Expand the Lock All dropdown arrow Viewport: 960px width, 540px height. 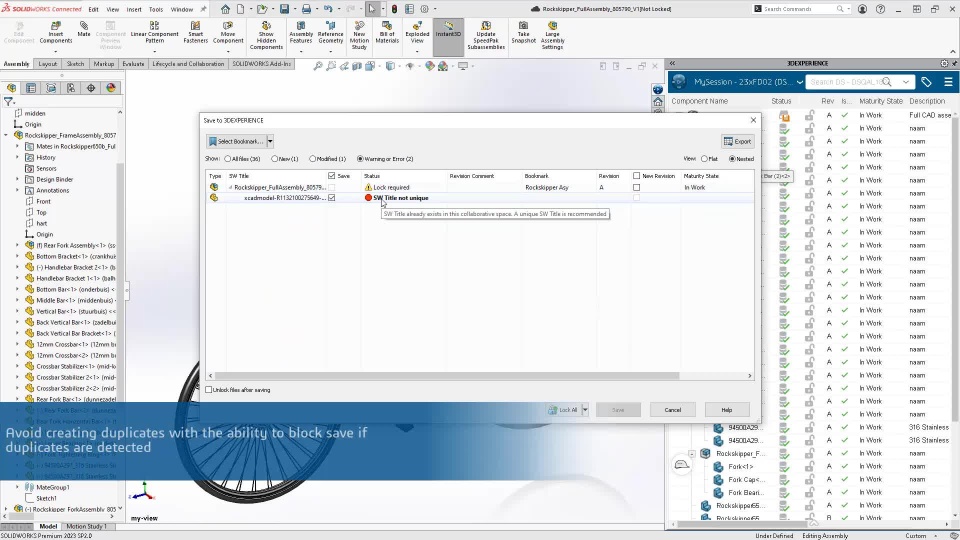point(585,410)
